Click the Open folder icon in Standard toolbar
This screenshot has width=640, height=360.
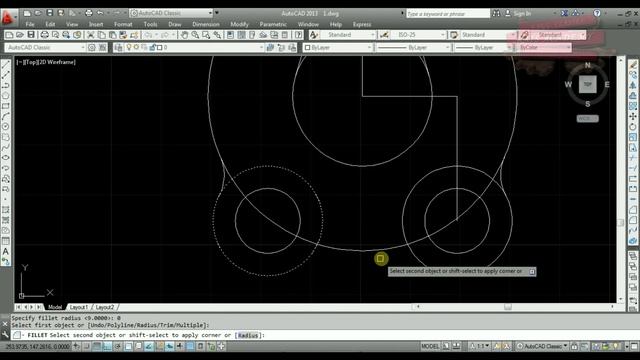[20, 35]
